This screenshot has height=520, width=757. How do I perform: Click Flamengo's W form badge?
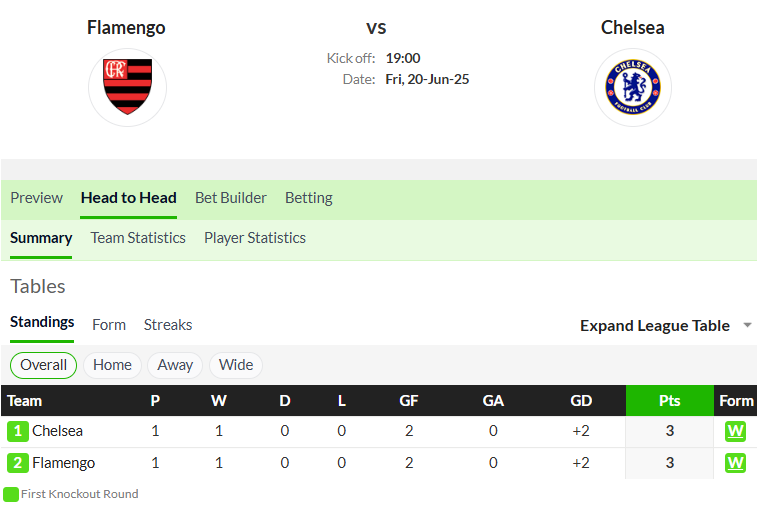(x=735, y=463)
